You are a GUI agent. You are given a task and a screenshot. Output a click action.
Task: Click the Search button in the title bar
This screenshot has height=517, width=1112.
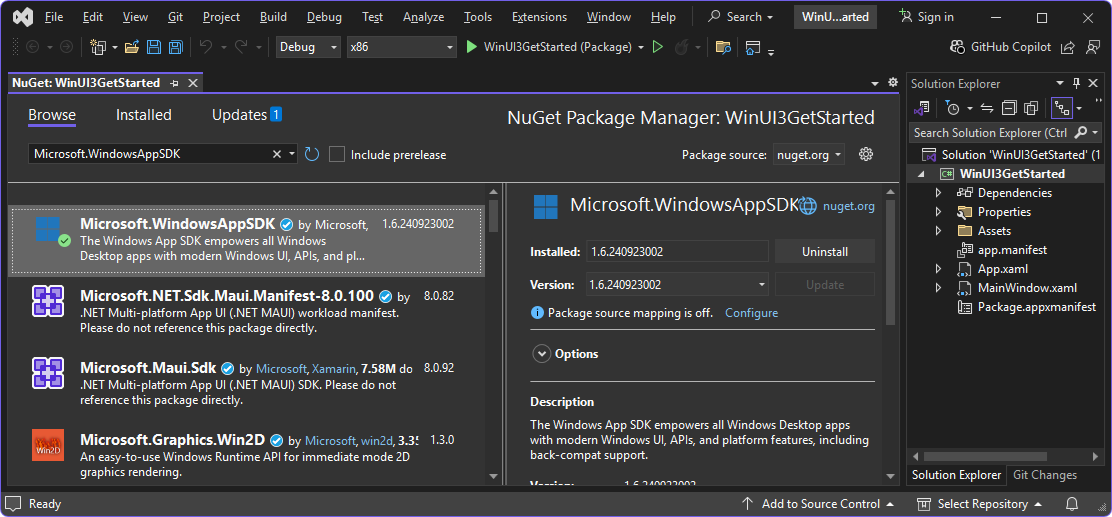pyautogui.click(x=740, y=17)
